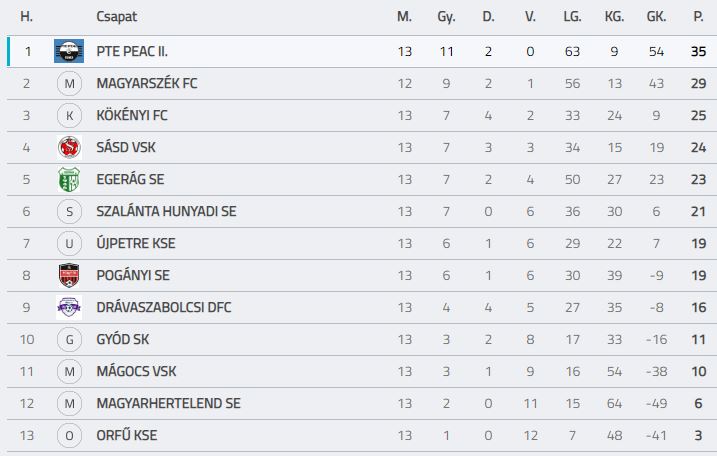Open MAGYARHERTELEND SE team page
This screenshot has height=456, width=717.
(x=168, y=403)
